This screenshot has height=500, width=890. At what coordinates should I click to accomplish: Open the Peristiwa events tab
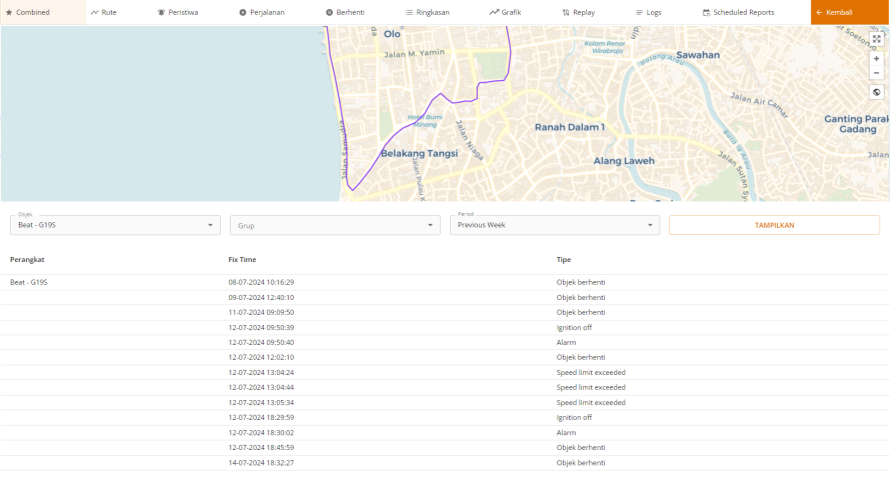178,12
